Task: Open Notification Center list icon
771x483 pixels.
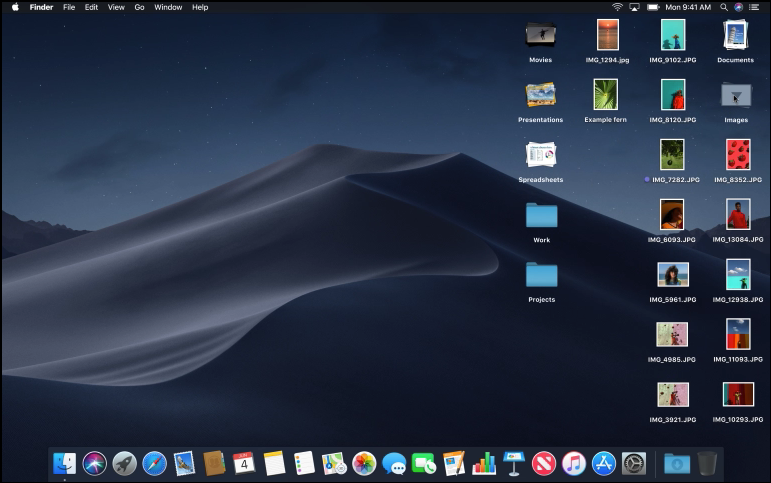Action: pyautogui.click(x=753, y=7)
